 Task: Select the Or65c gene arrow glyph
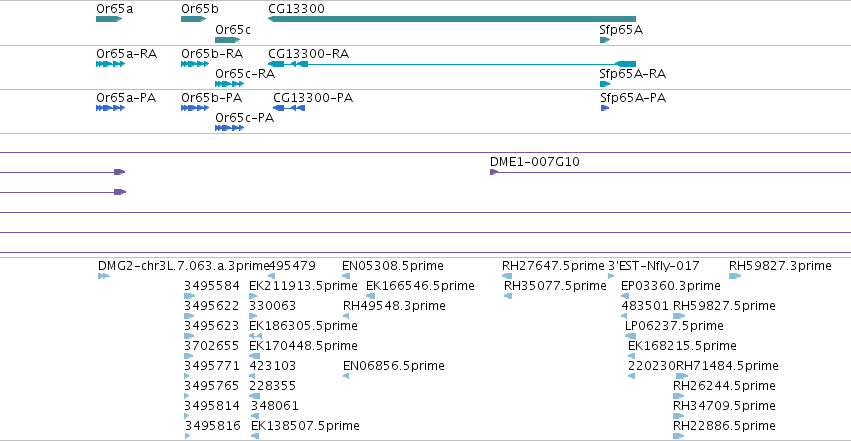point(228,40)
